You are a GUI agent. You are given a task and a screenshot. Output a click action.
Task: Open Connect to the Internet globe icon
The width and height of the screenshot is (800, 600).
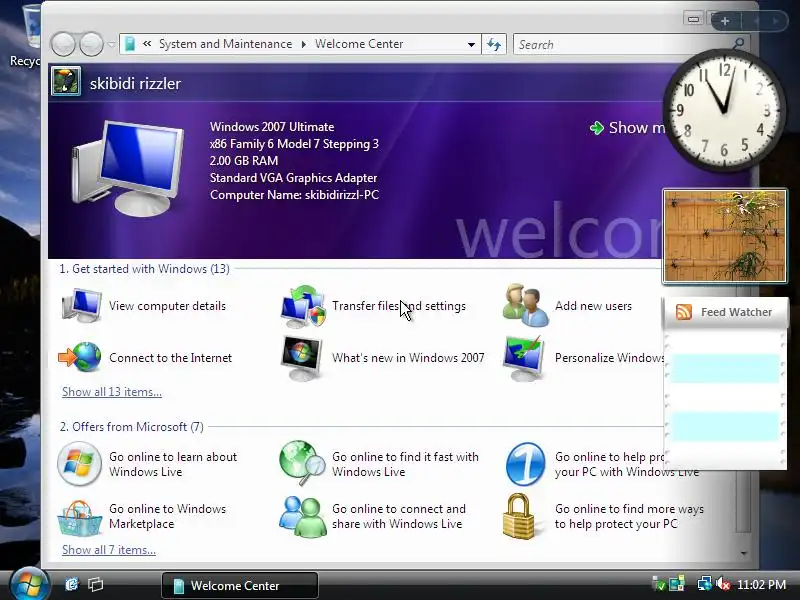[x=80, y=357]
